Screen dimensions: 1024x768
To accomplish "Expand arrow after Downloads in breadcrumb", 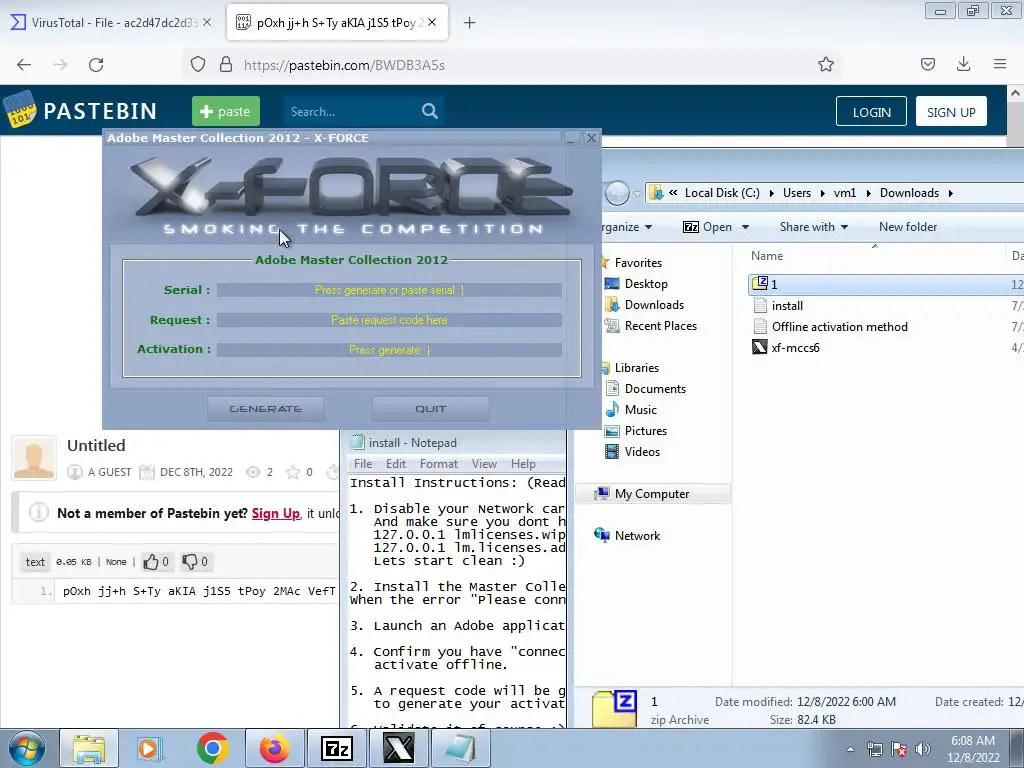I will 950,193.
